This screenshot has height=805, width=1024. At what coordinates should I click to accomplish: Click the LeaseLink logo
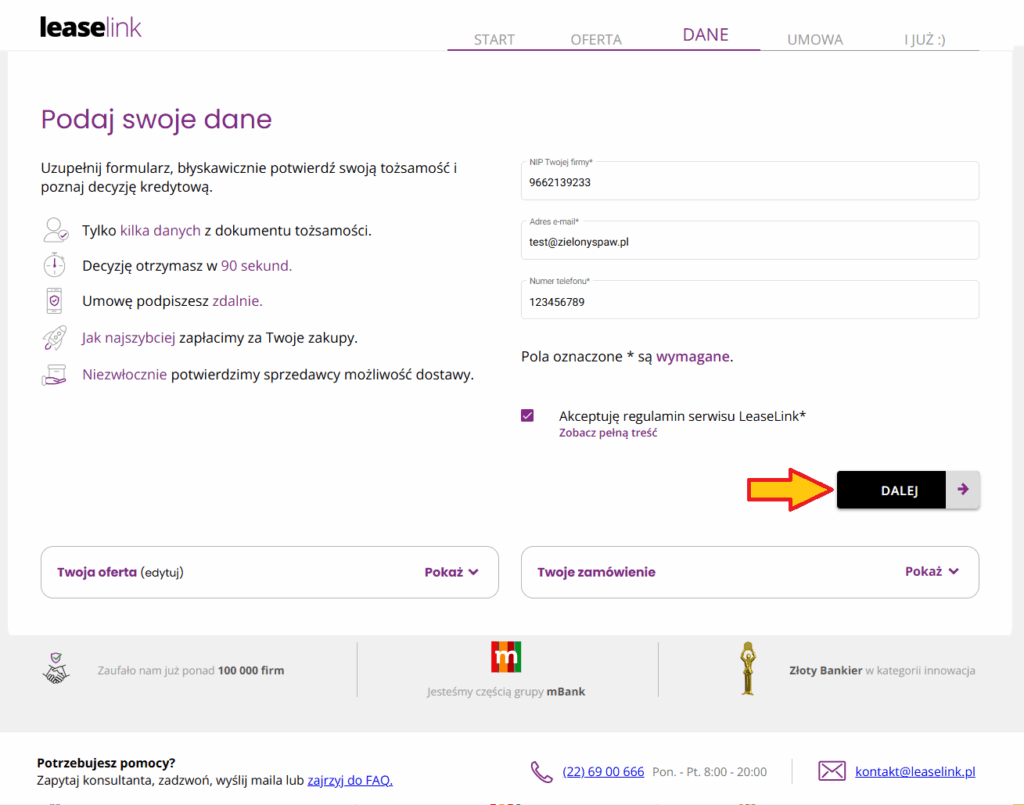(91, 27)
